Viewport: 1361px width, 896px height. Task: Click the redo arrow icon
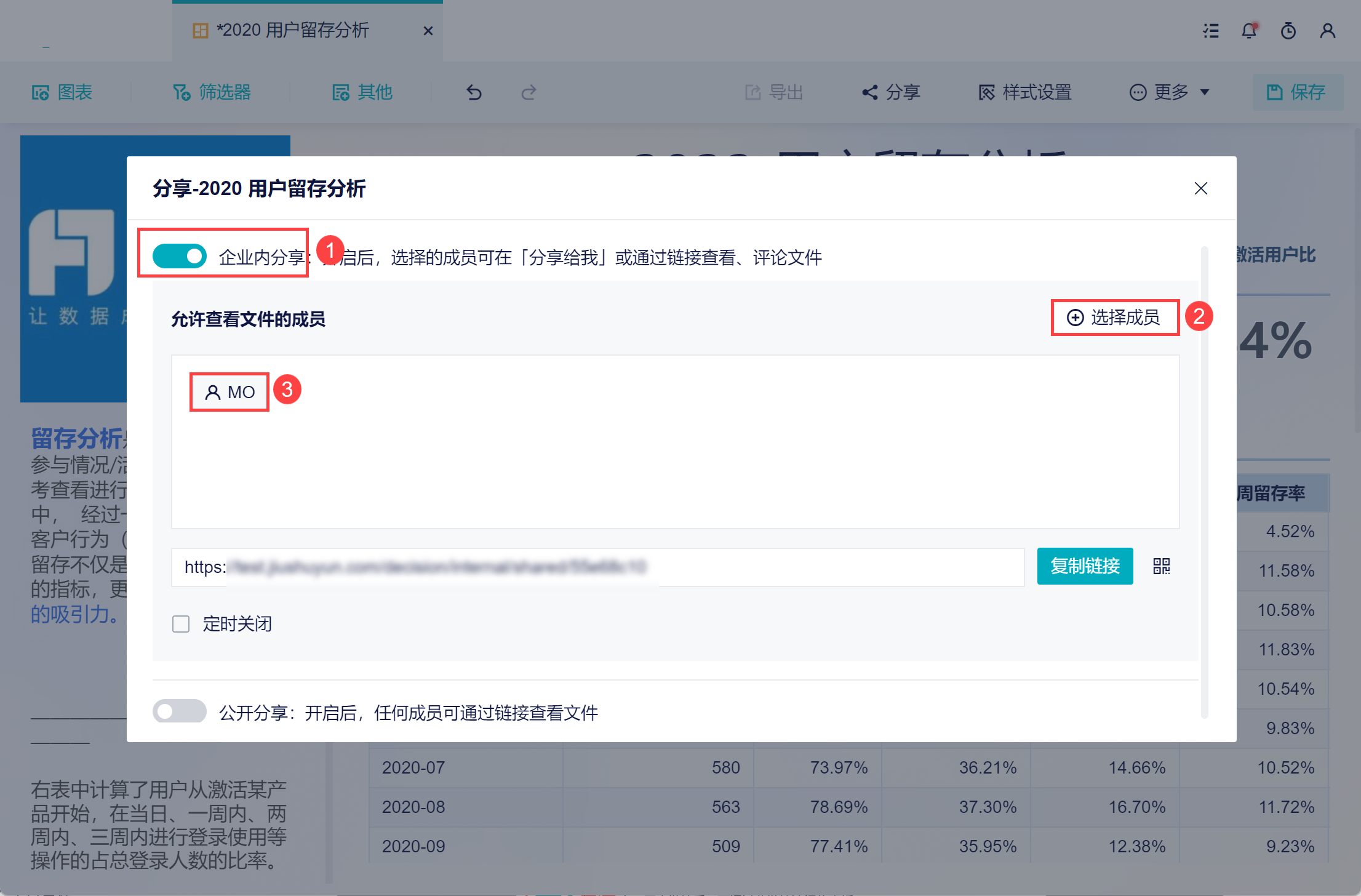pyautogui.click(x=529, y=92)
